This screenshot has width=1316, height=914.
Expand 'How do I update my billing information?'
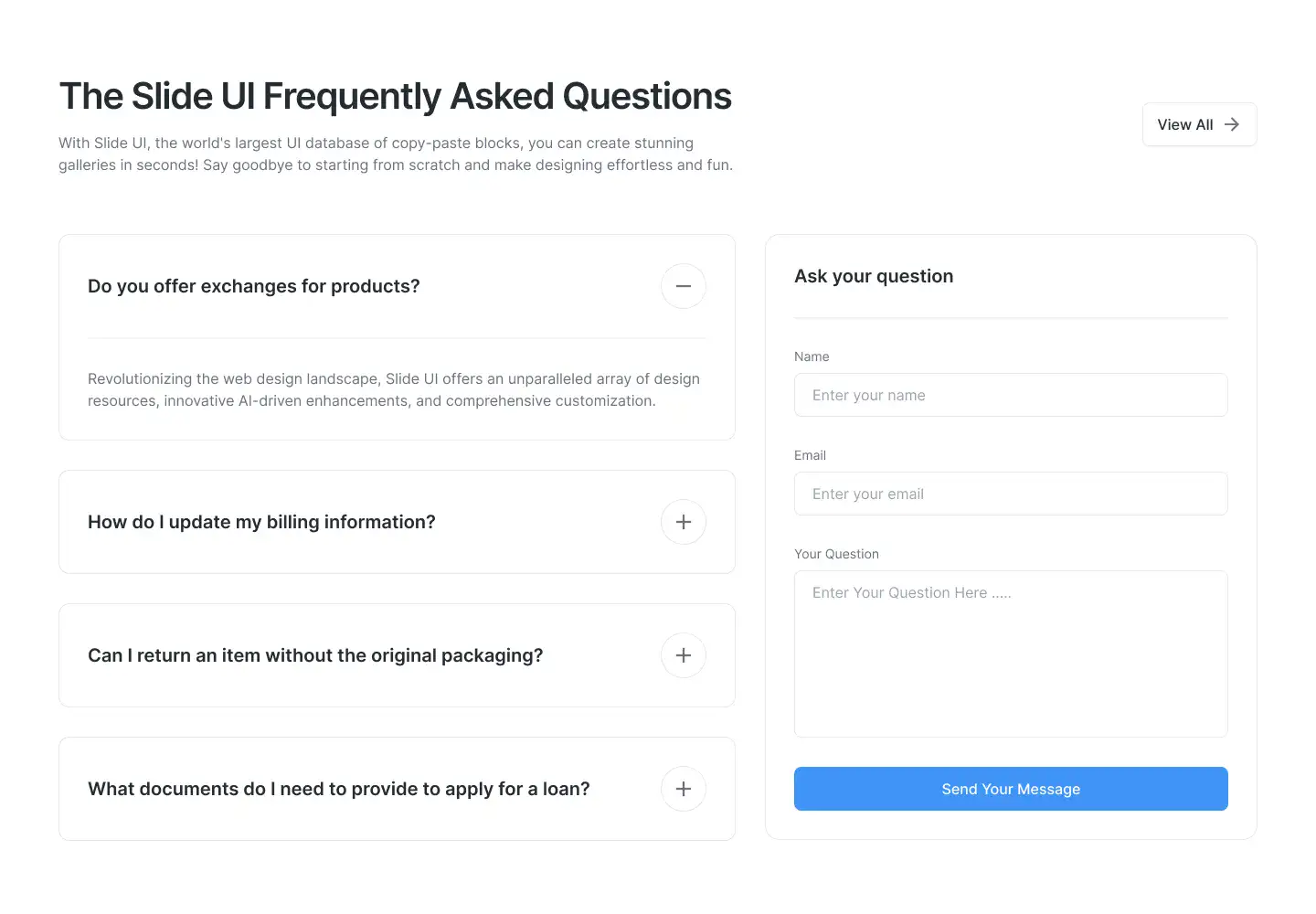[x=261, y=522]
